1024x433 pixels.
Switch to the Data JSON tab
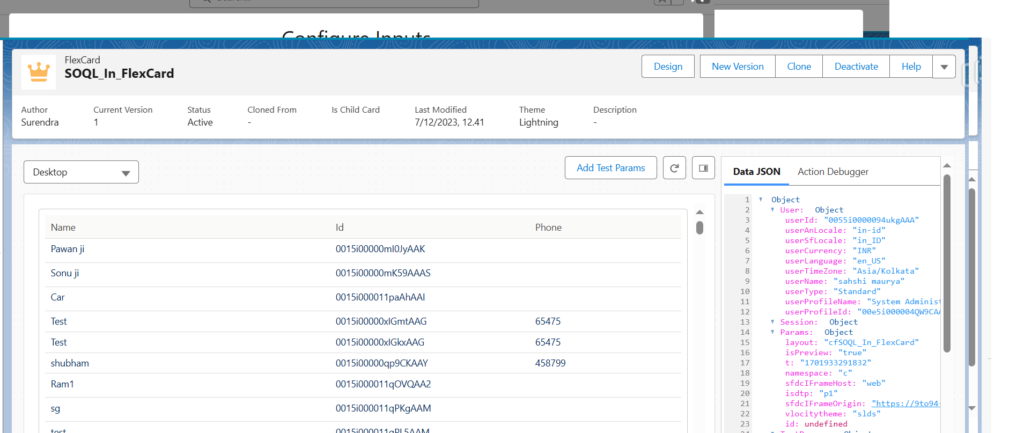[756, 172]
